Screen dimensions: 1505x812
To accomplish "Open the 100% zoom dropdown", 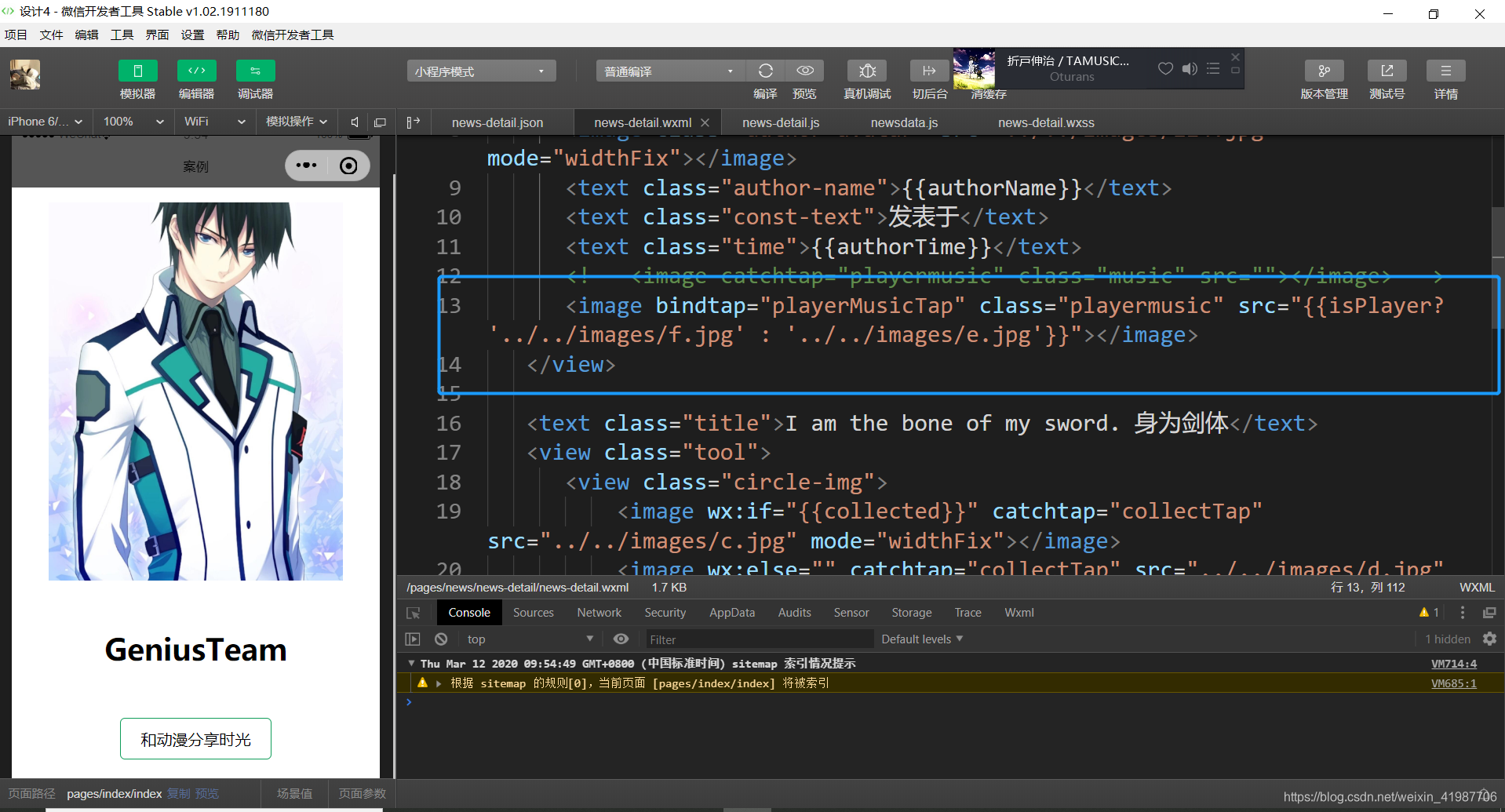I will 133,122.
